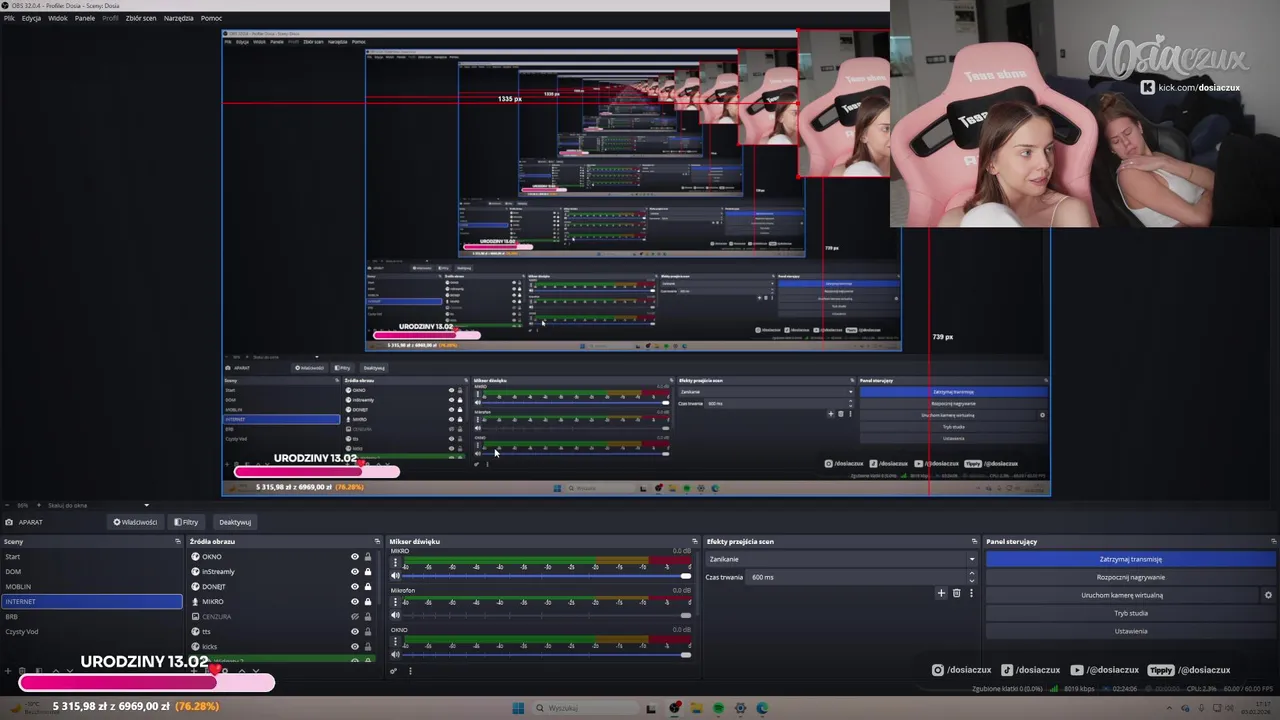Click the Właściwości button
This screenshot has width=1280, height=720.
click(135, 522)
